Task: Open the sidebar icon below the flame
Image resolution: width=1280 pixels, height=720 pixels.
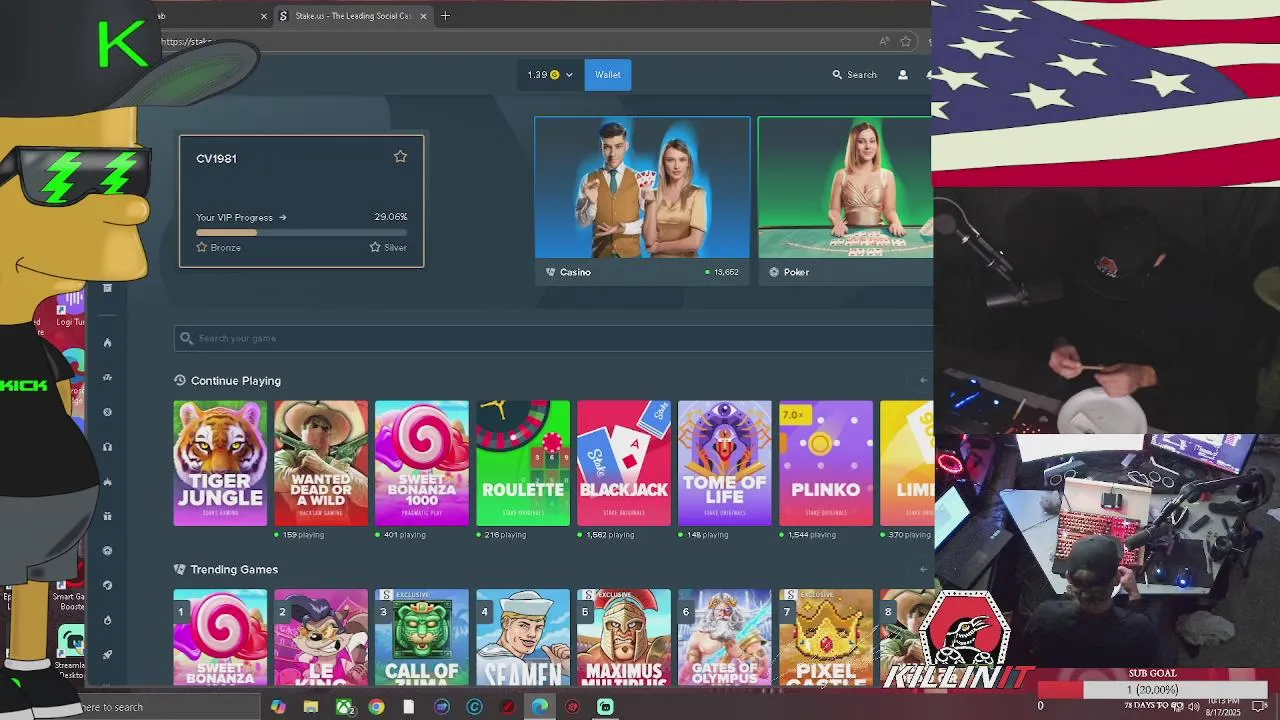Action: 107,377
